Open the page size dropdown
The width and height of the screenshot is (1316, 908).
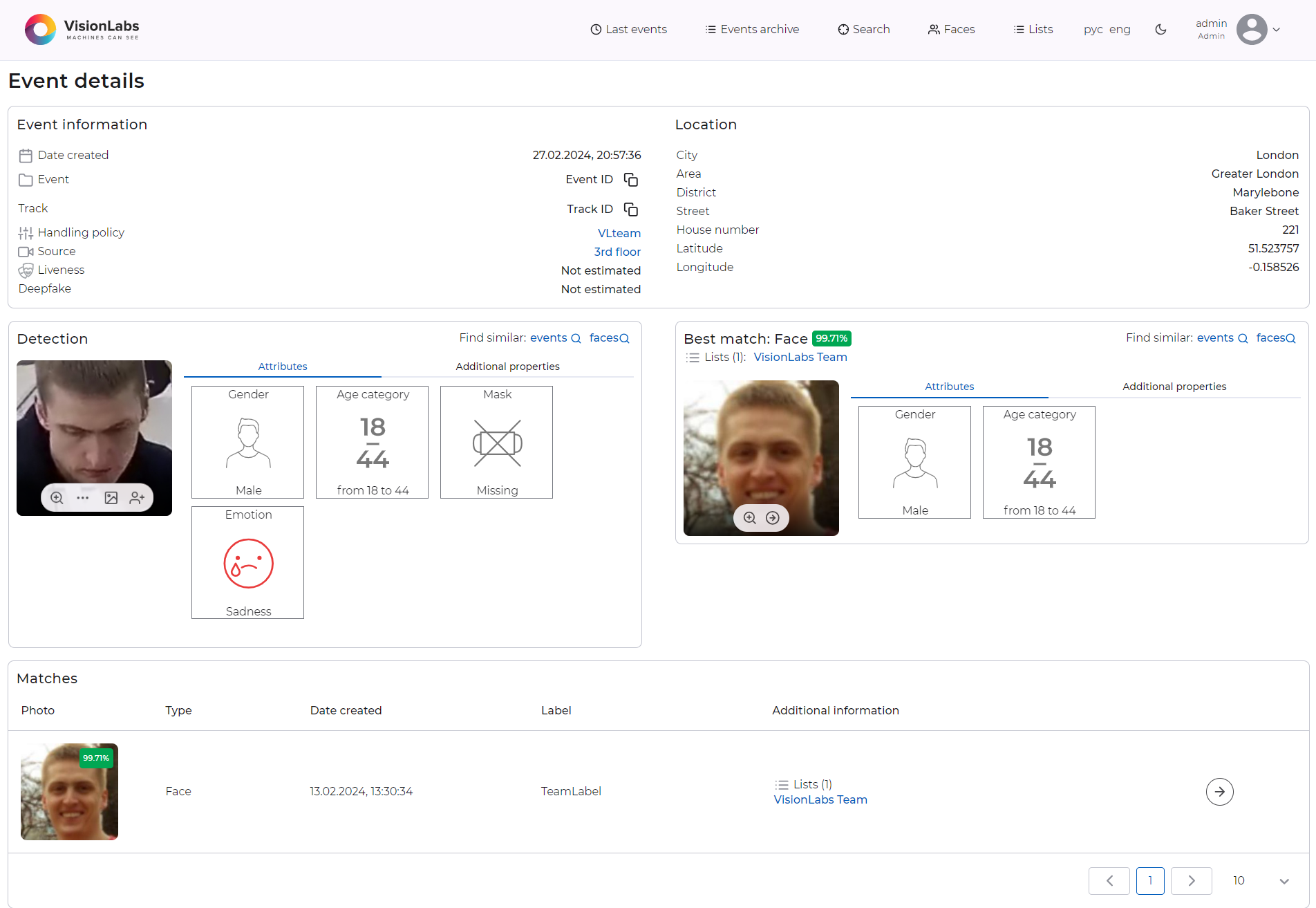[1283, 881]
